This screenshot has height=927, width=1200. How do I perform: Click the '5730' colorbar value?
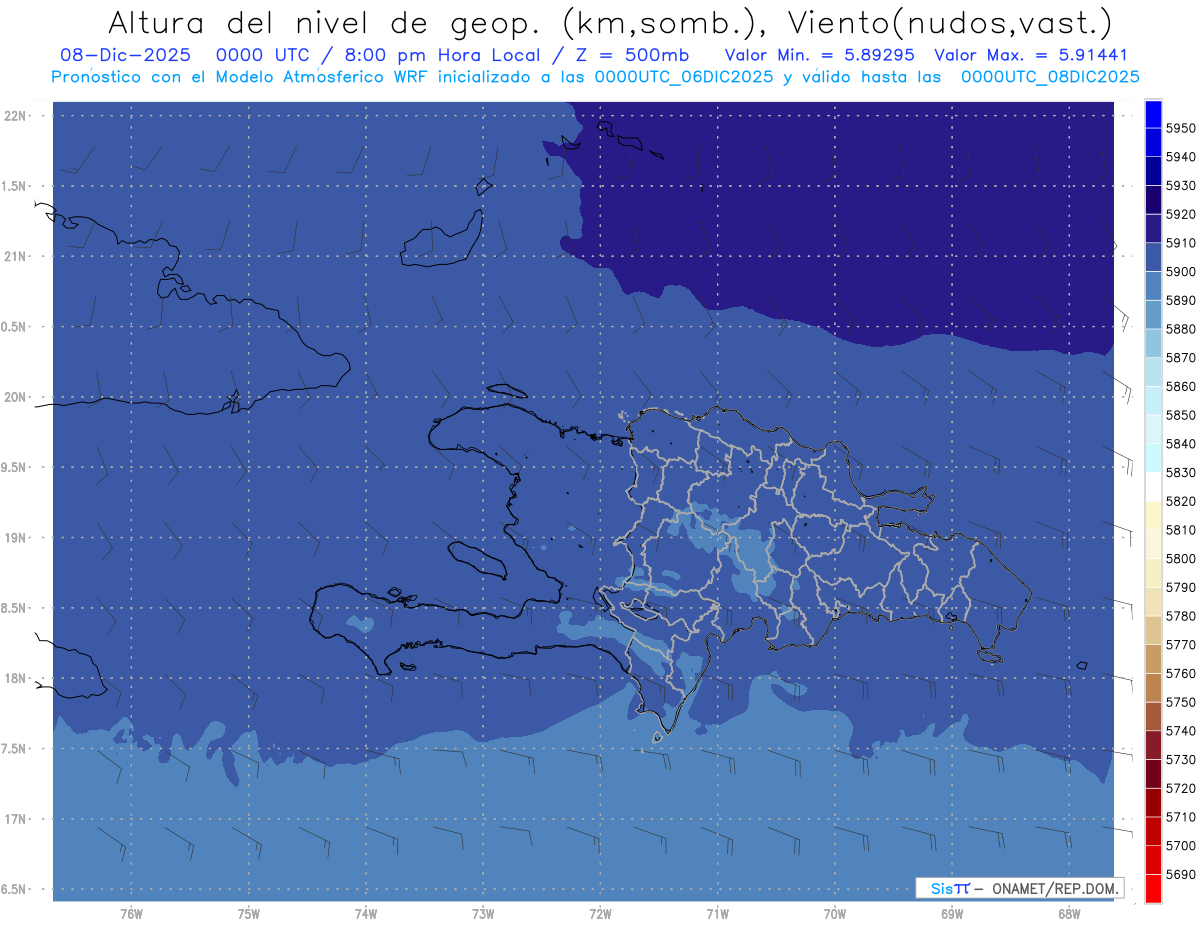(x=1181, y=759)
